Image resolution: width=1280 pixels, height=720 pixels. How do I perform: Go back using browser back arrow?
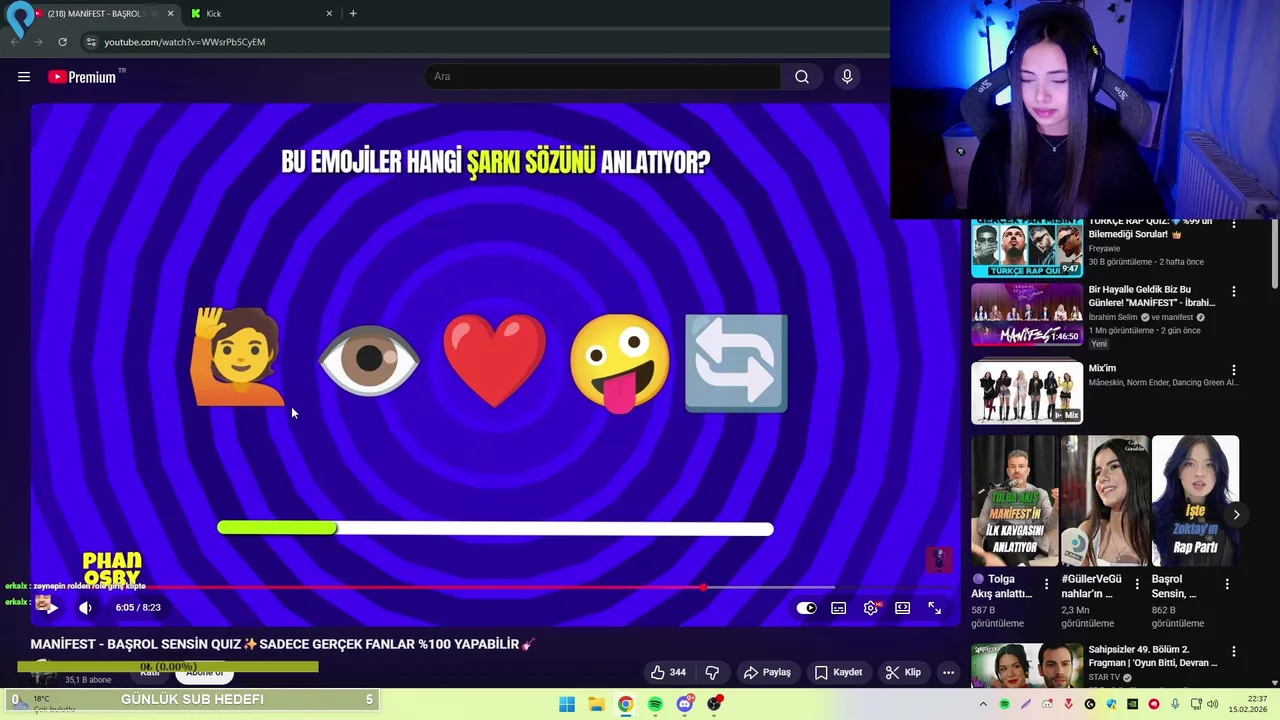pos(15,42)
